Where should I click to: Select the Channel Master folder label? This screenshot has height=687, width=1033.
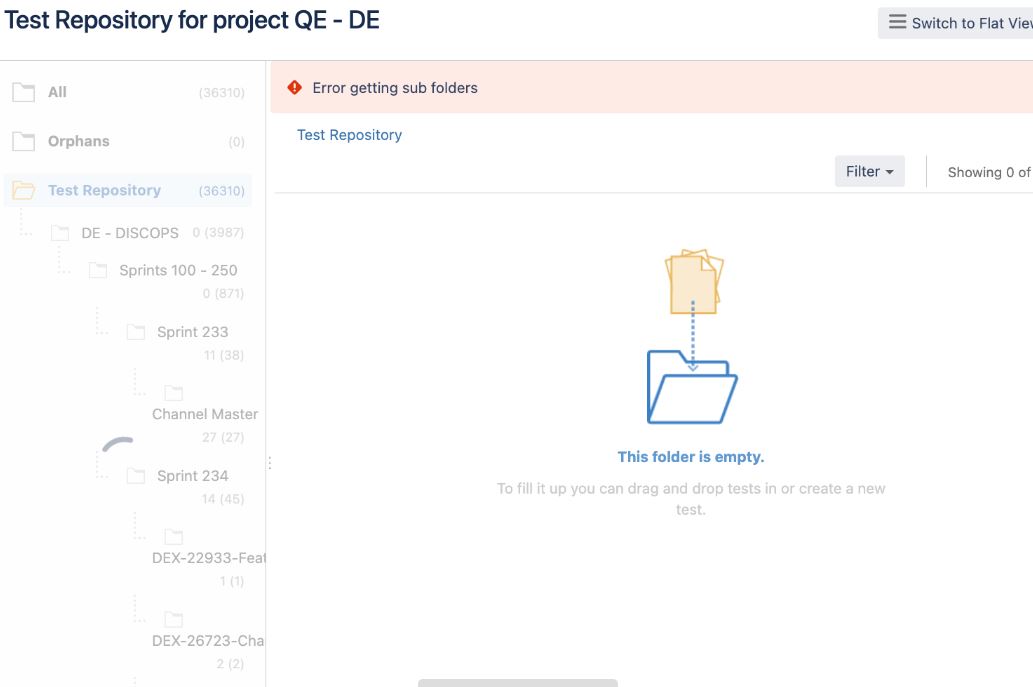205,414
